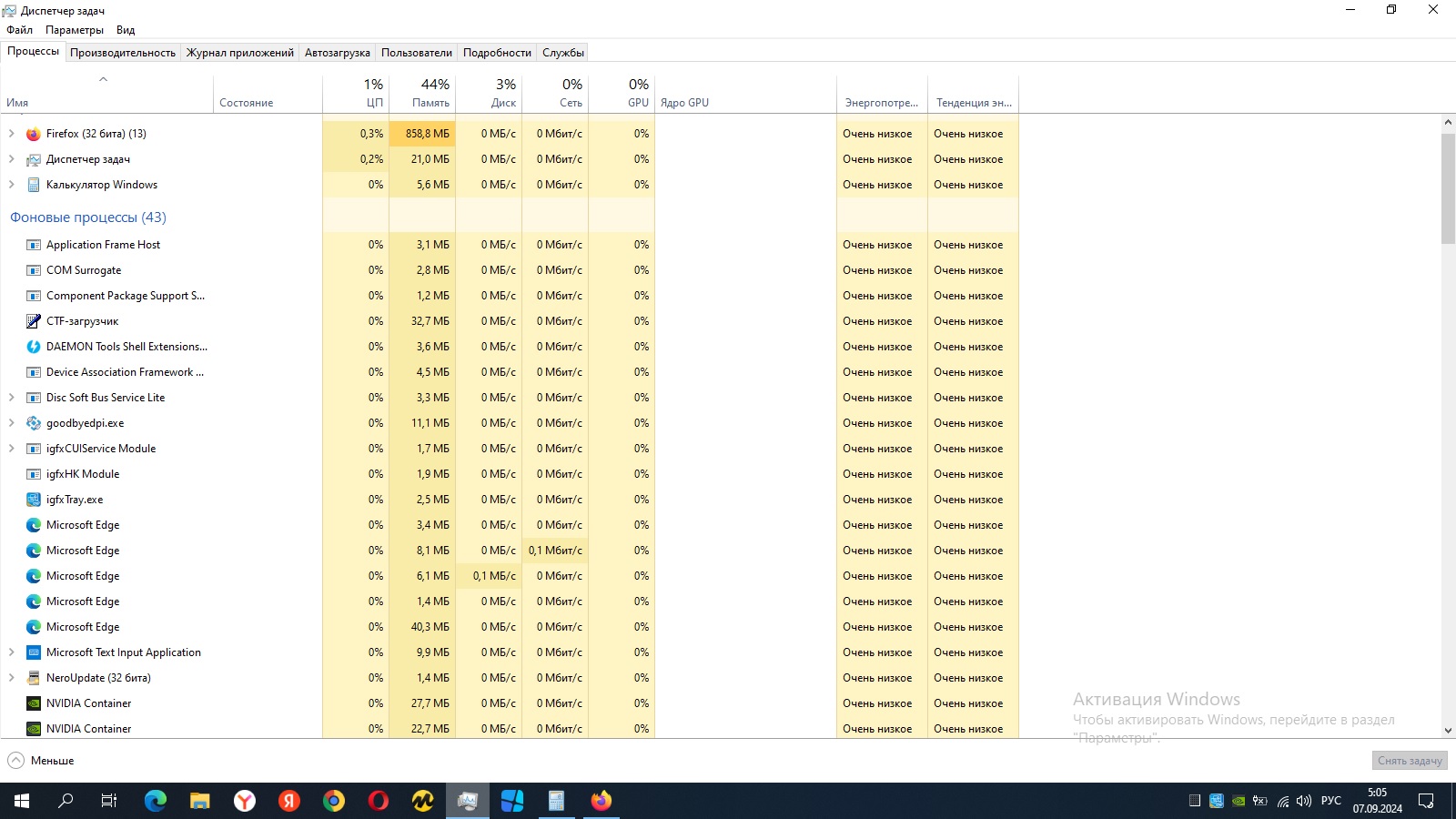Click the Меньше details toggle button
The height and width of the screenshot is (819, 1456).
click(42, 761)
